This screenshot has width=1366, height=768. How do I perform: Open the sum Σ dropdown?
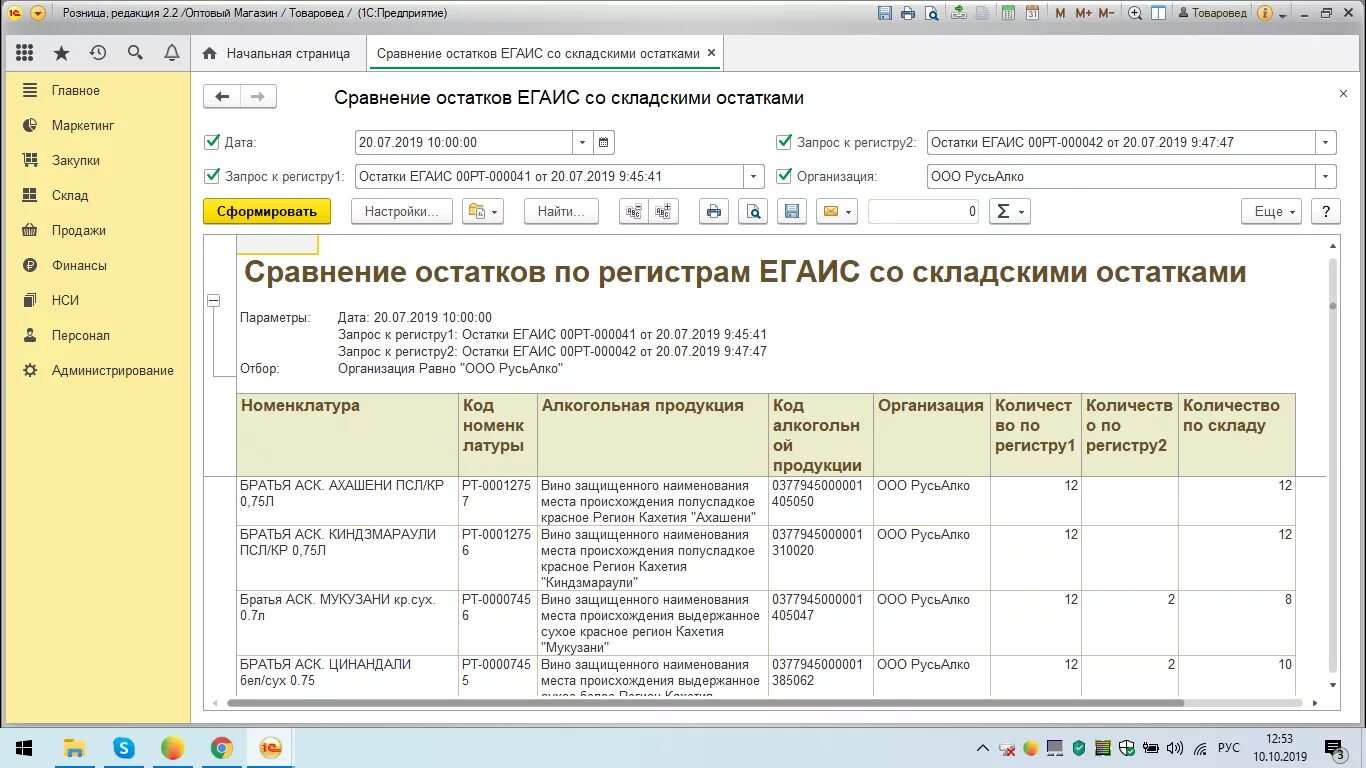(1009, 211)
